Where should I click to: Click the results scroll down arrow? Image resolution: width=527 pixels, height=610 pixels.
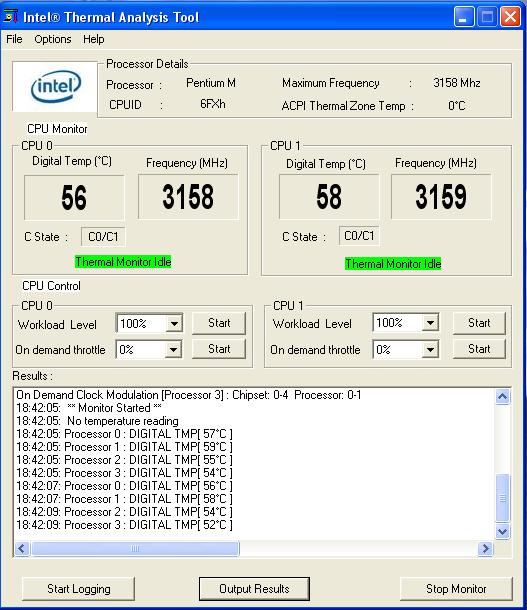pyautogui.click(x=502, y=531)
